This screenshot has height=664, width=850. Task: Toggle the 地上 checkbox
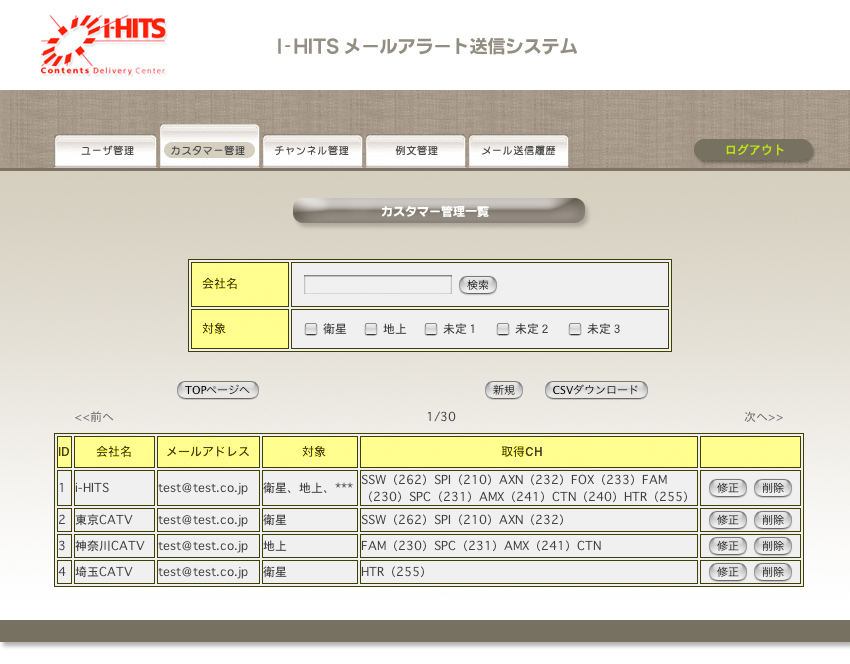pos(371,329)
